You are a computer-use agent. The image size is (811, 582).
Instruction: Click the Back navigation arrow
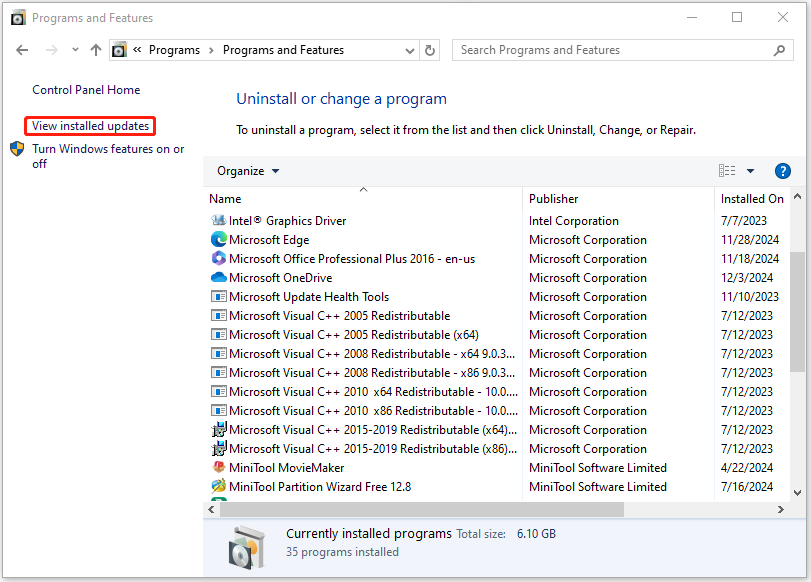point(22,50)
